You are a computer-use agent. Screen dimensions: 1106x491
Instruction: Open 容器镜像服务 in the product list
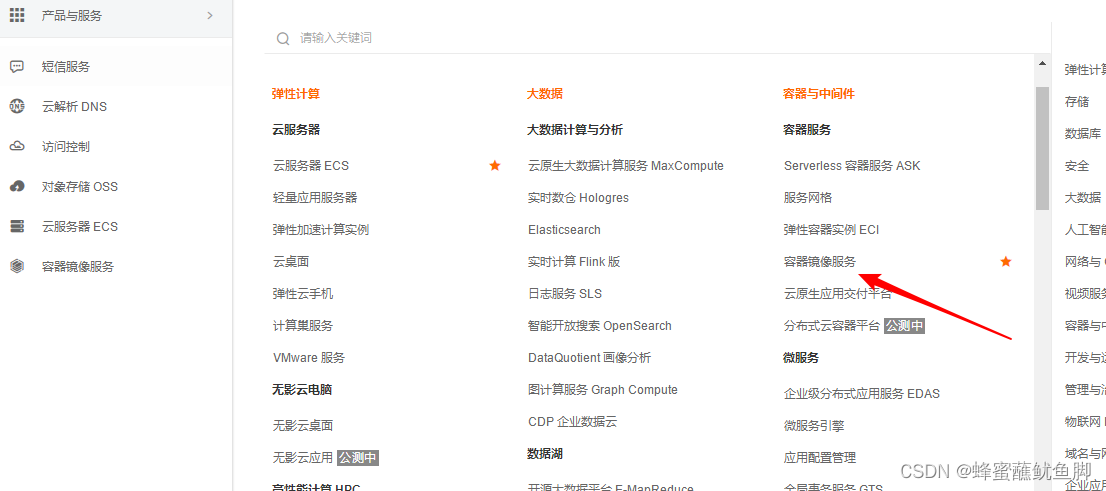820,262
